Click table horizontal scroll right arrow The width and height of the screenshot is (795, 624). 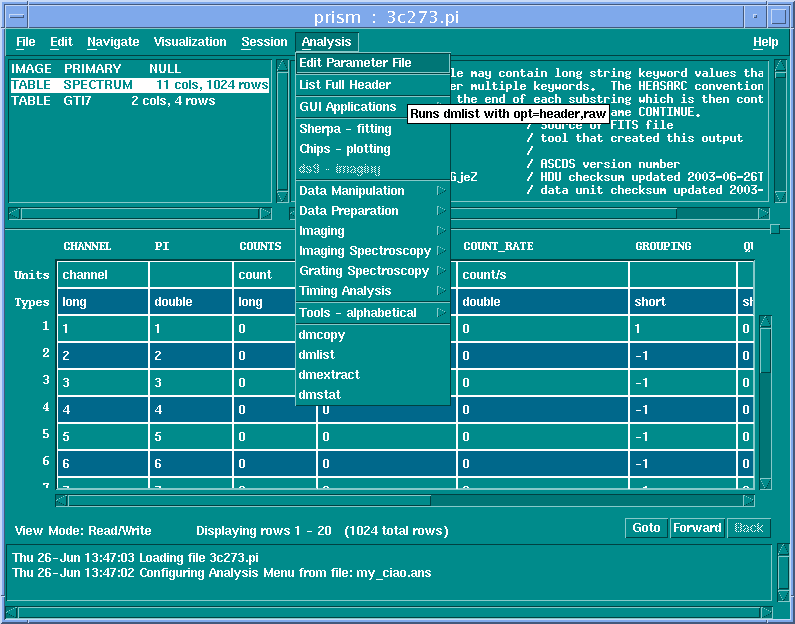[x=748, y=501]
